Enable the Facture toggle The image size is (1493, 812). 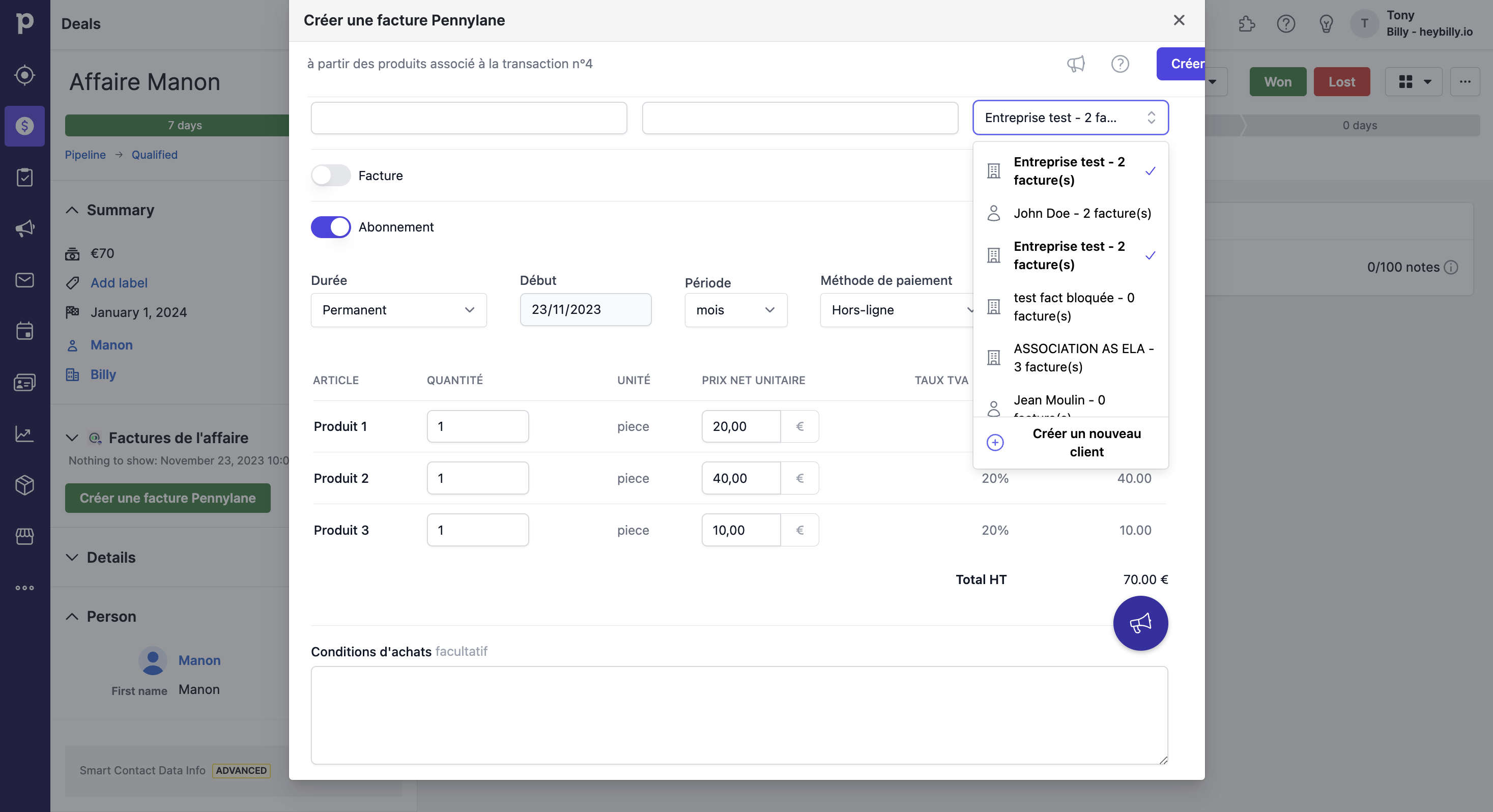tap(330, 175)
